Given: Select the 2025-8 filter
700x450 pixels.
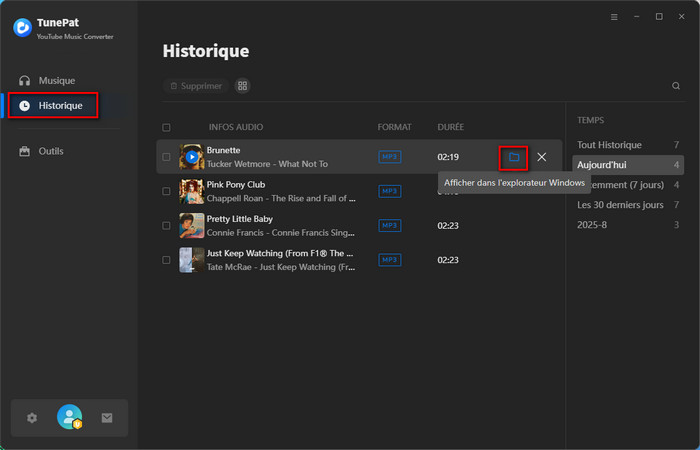Looking at the screenshot, I should coord(628,225).
